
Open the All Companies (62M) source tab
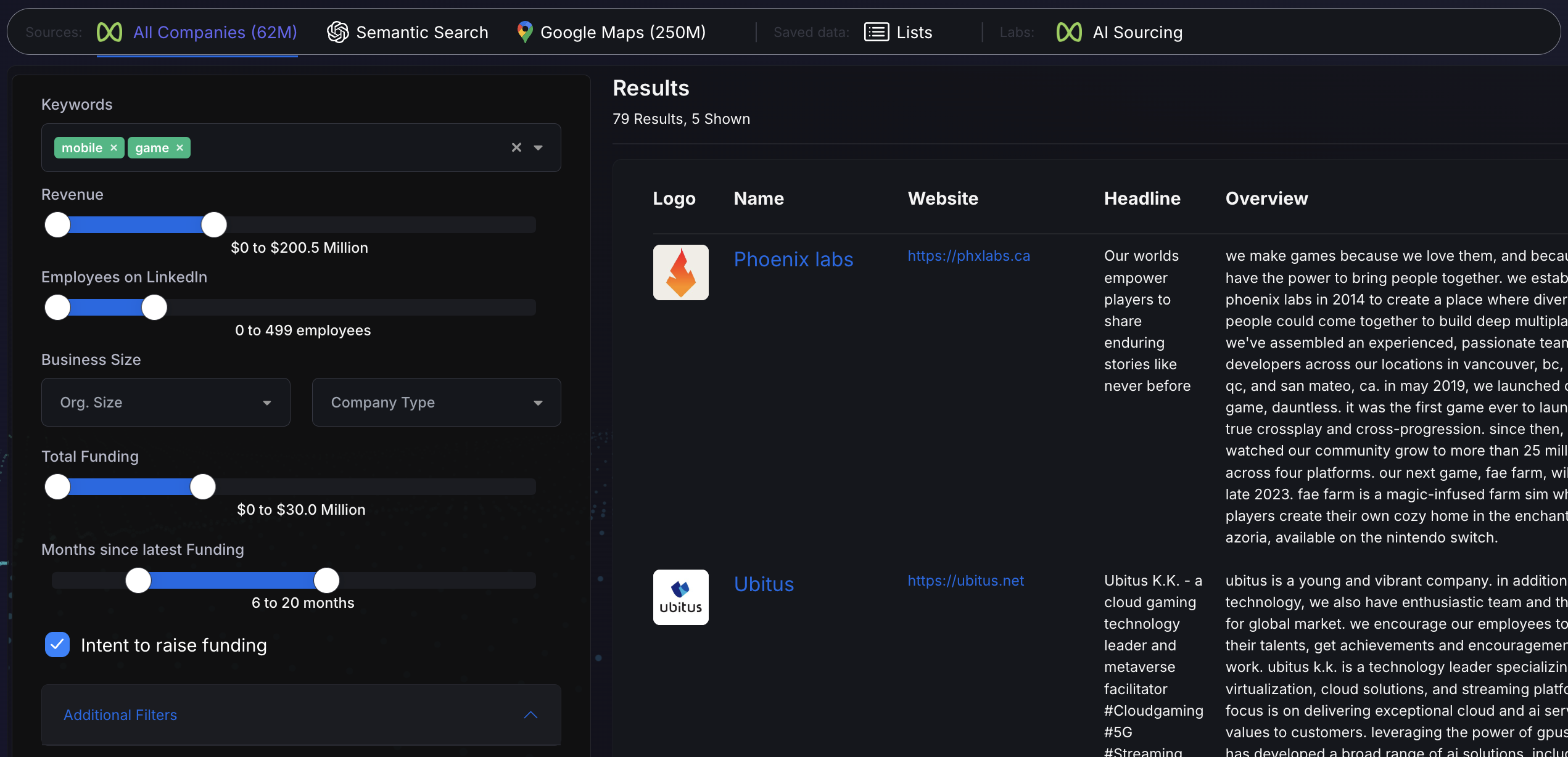pos(197,32)
